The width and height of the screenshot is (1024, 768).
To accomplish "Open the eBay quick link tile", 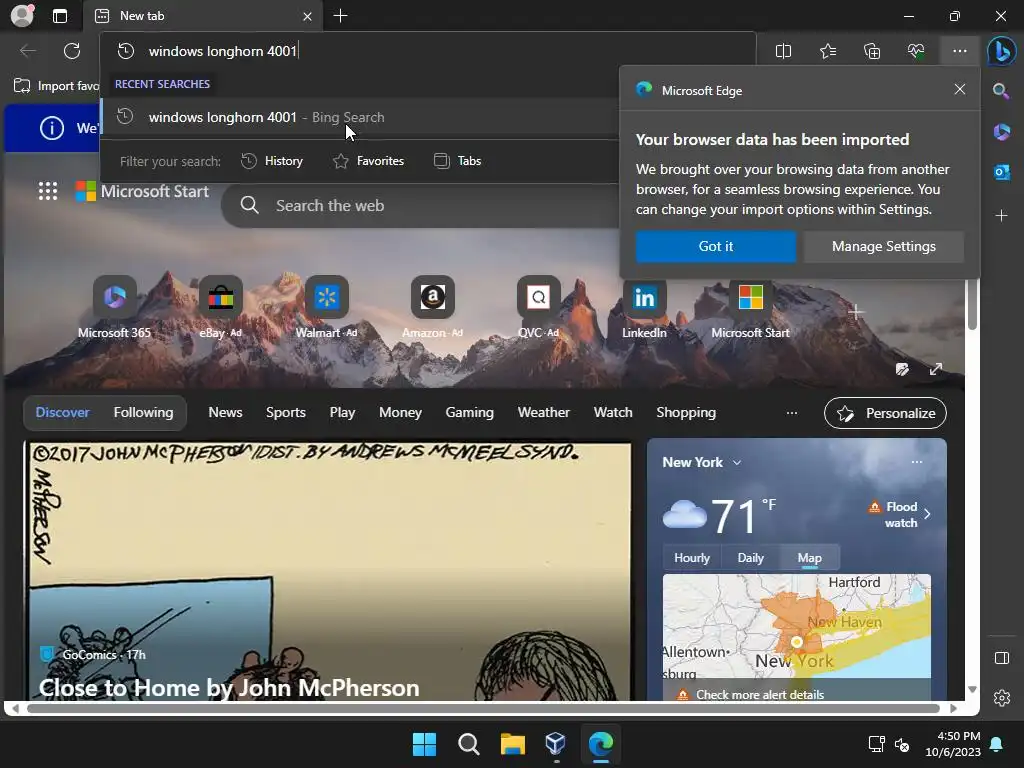I will pos(221,307).
